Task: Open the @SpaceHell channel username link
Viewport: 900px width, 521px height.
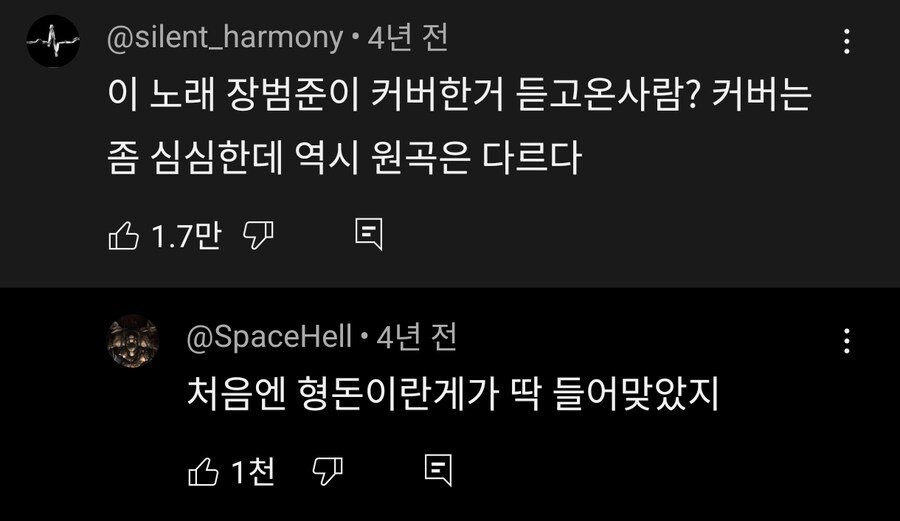Action: [269, 337]
